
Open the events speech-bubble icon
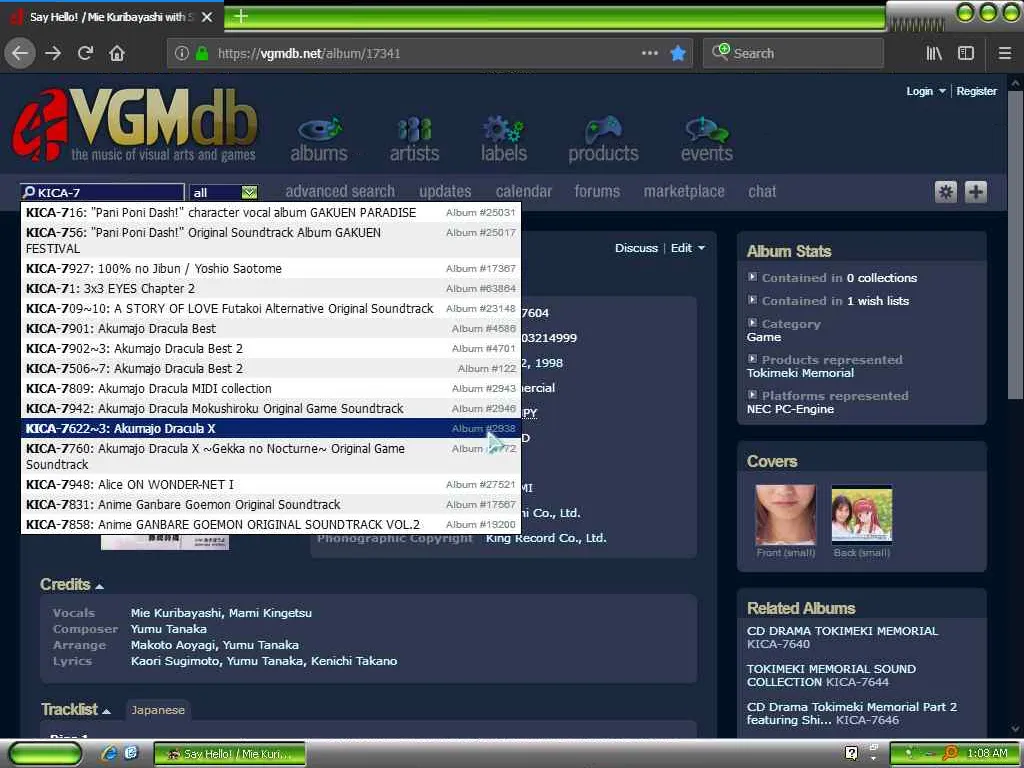point(707,139)
